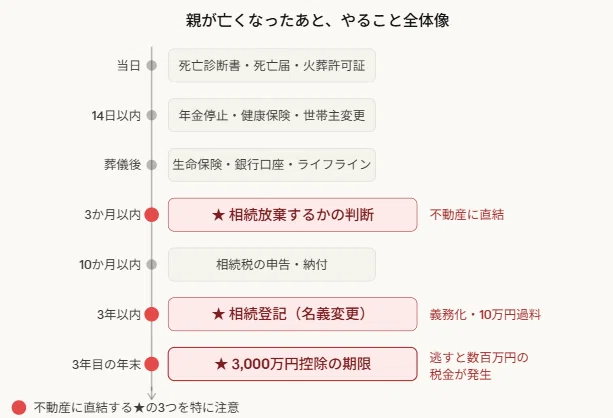The width and height of the screenshot is (613, 418).
Task: Click the red dot beside 3年目の年末
Action: pyautogui.click(x=152, y=364)
